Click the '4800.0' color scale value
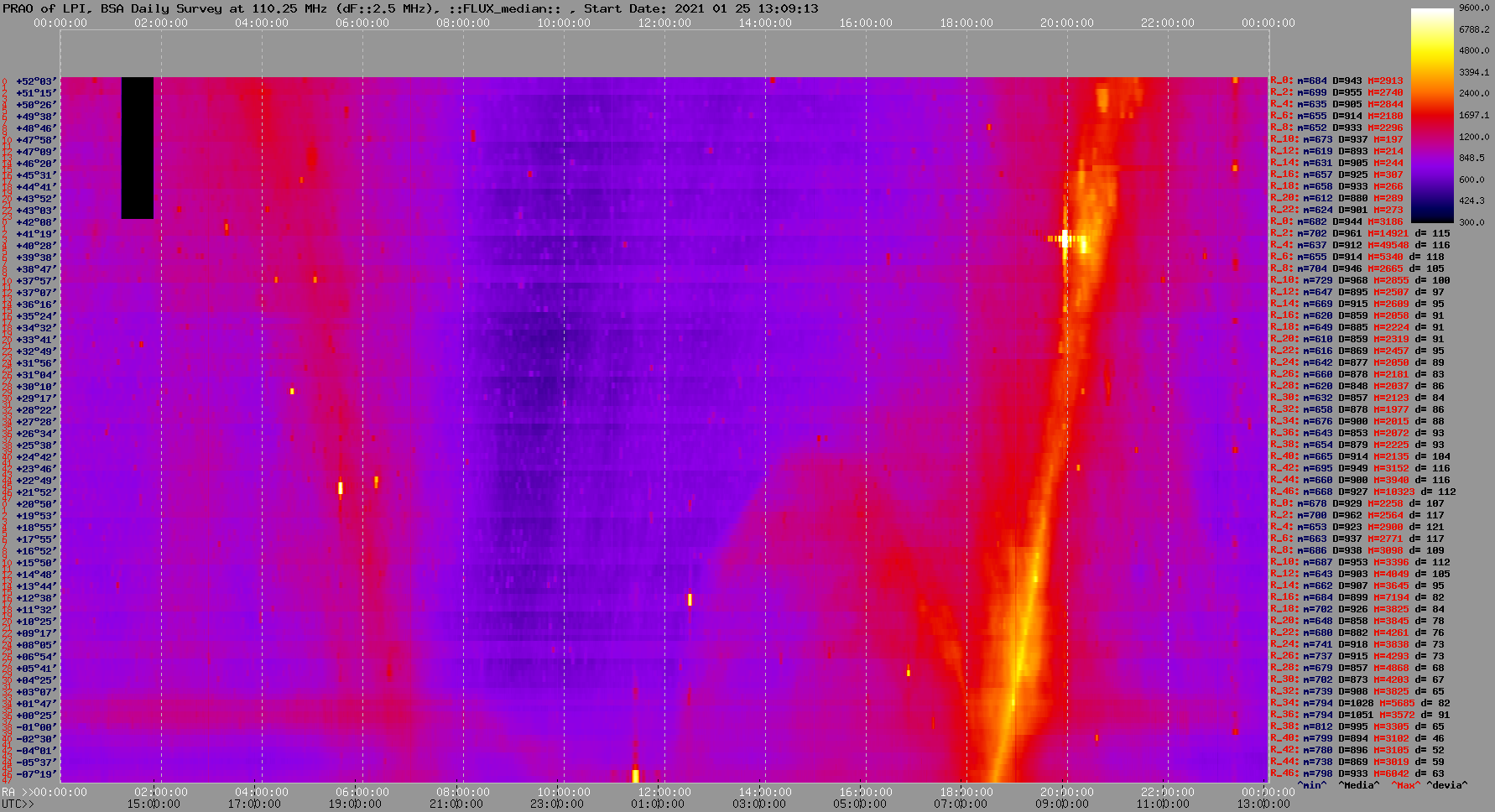 coord(1474,51)
